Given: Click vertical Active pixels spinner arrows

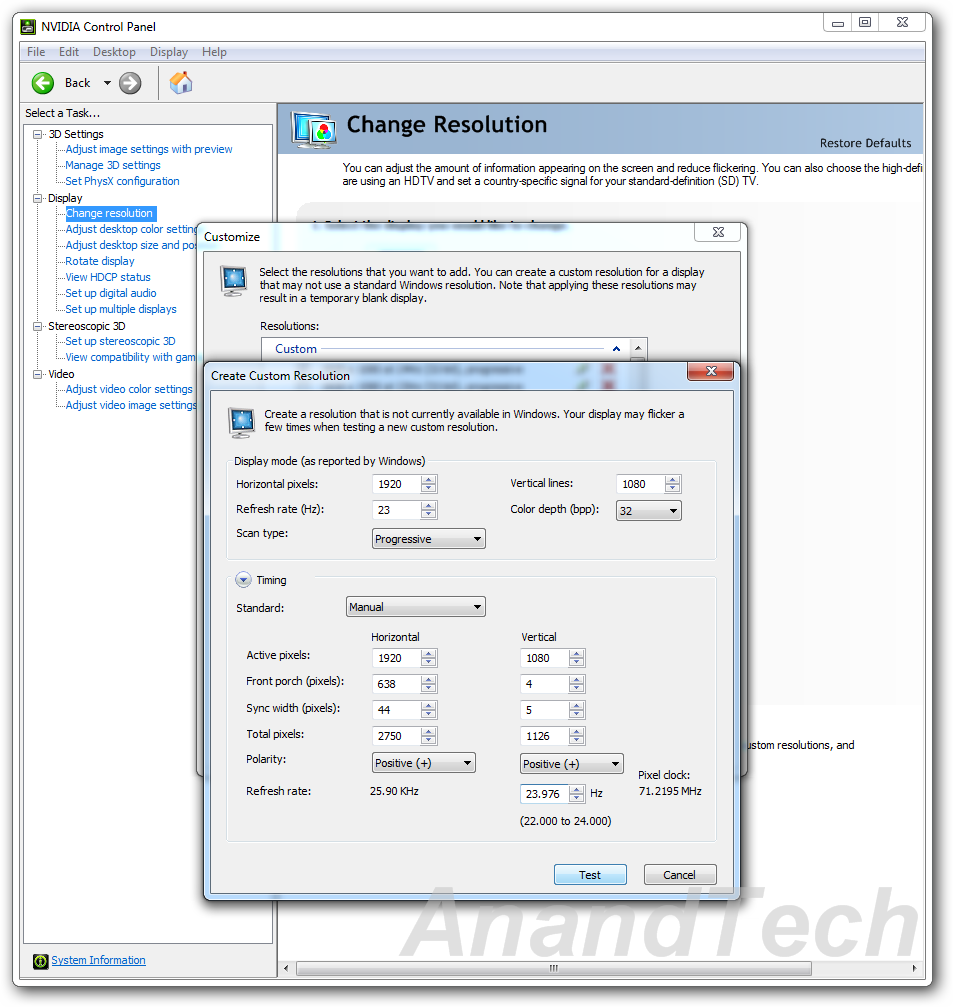Looking at the screenshot, I should 576,658.
